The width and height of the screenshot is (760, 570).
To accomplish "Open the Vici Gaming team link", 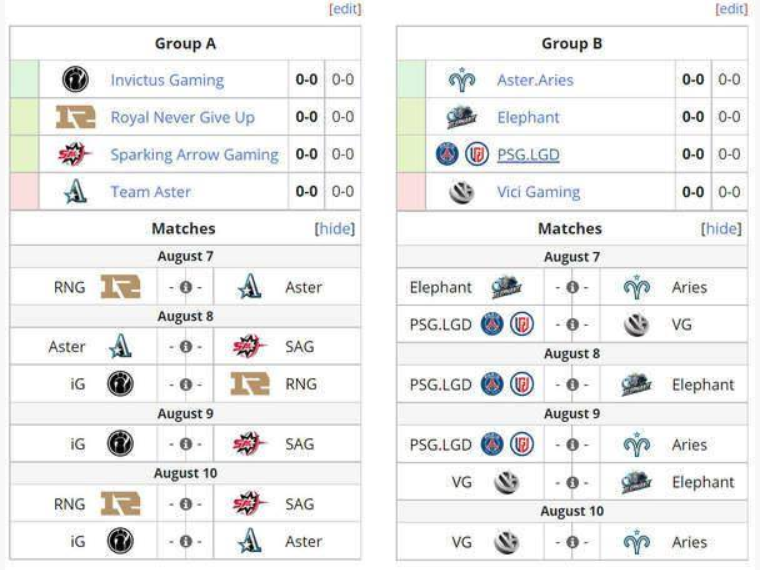I will click(x=538, y=192).
